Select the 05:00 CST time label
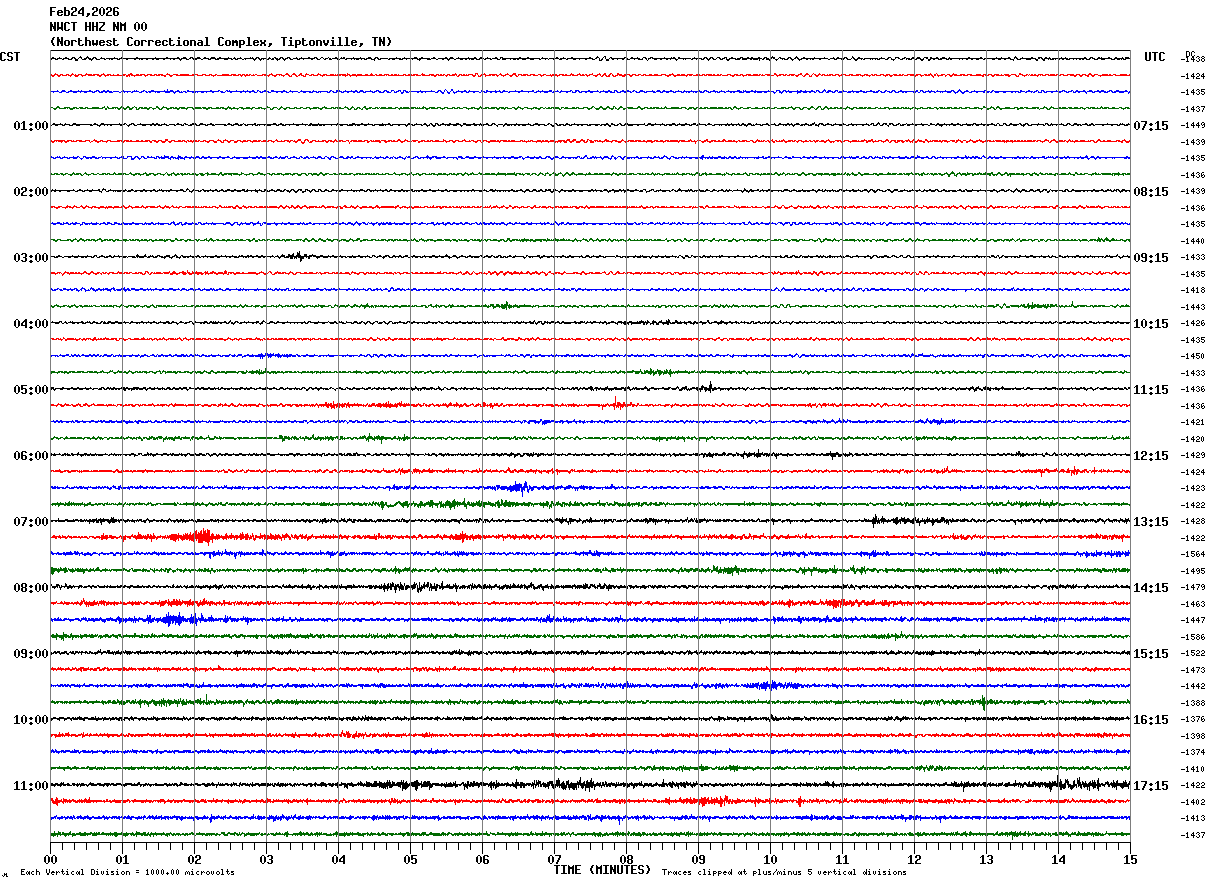The height and width of the screenshot is (886, 1210). (x=31, y=390)
